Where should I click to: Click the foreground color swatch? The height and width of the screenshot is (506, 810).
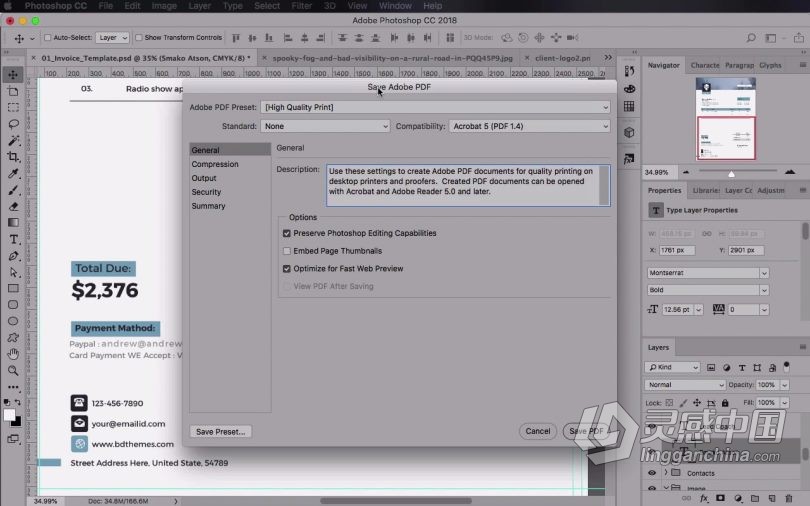9,415
